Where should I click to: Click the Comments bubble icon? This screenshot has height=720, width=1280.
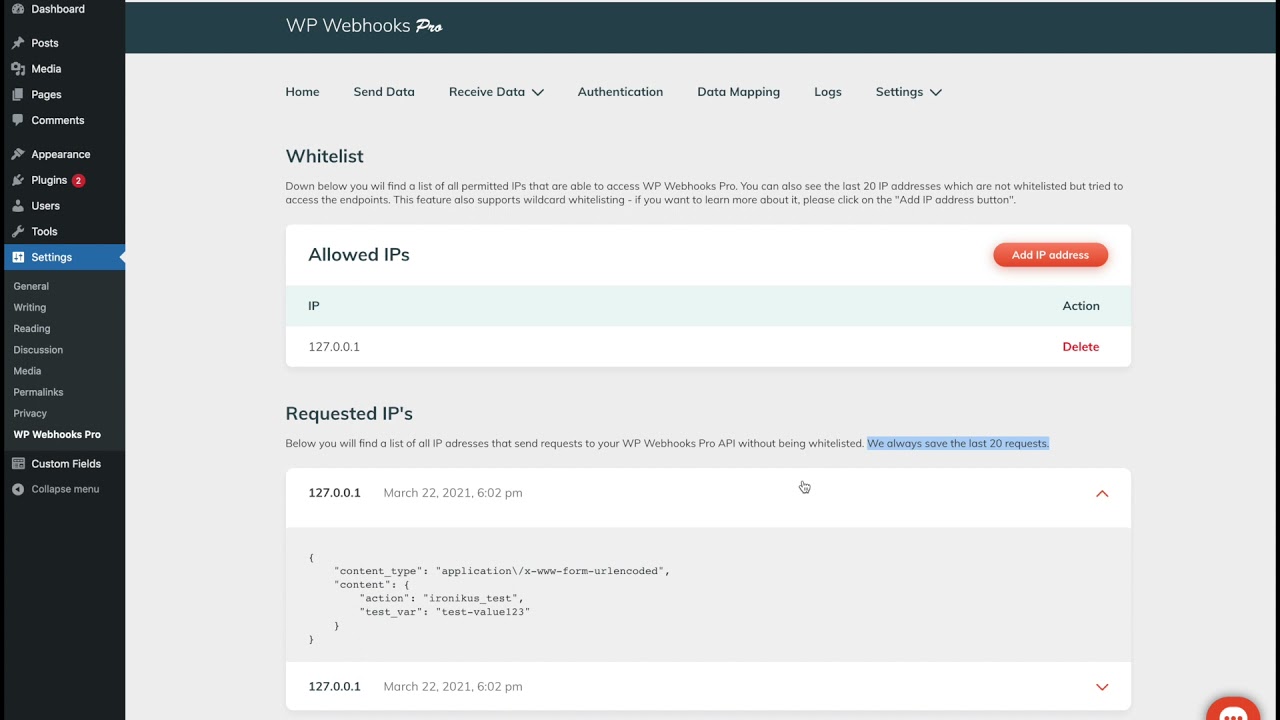click(18, 120)
